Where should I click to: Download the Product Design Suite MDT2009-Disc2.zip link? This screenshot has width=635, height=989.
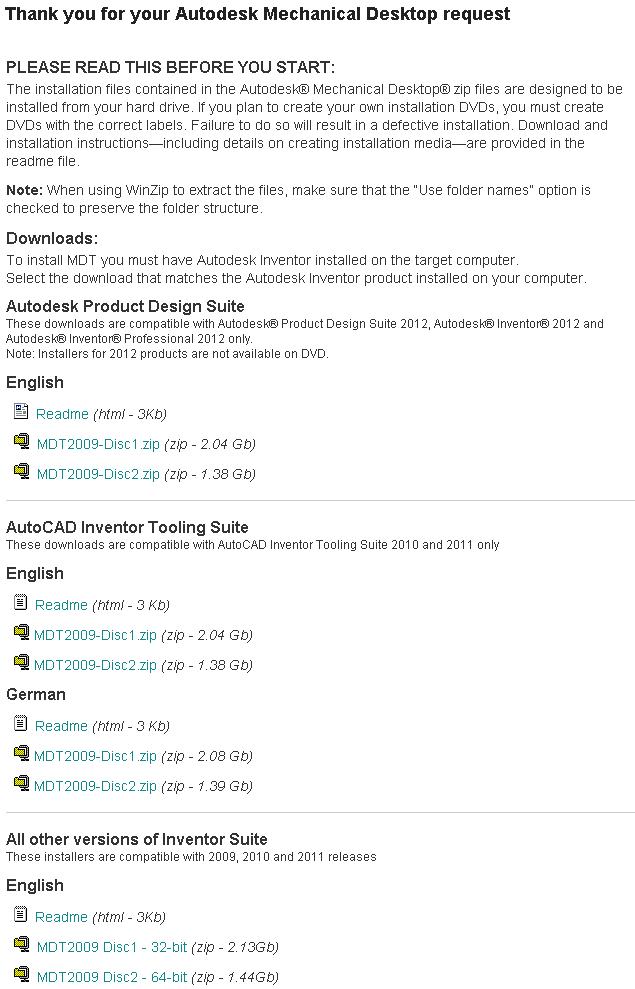point(98,474)
